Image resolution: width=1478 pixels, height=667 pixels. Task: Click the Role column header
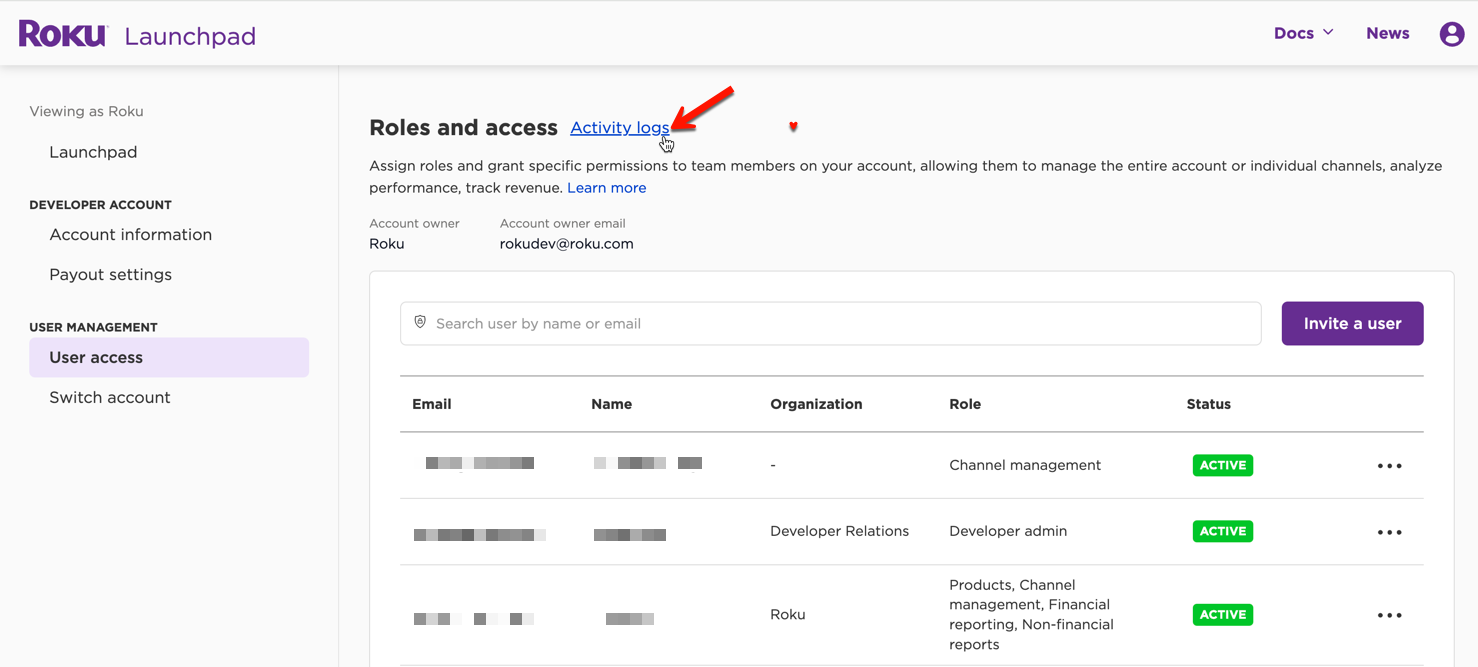[964, 405]
